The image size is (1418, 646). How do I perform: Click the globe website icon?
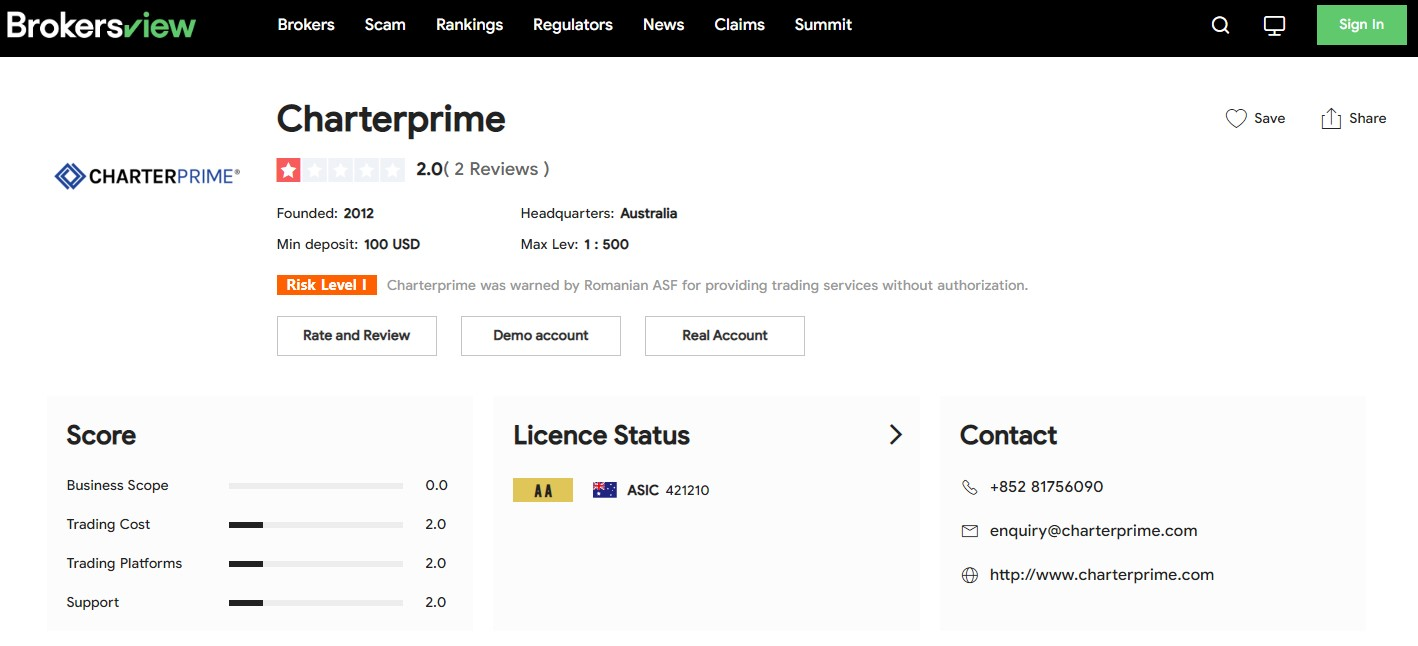[x=969, y=575]
